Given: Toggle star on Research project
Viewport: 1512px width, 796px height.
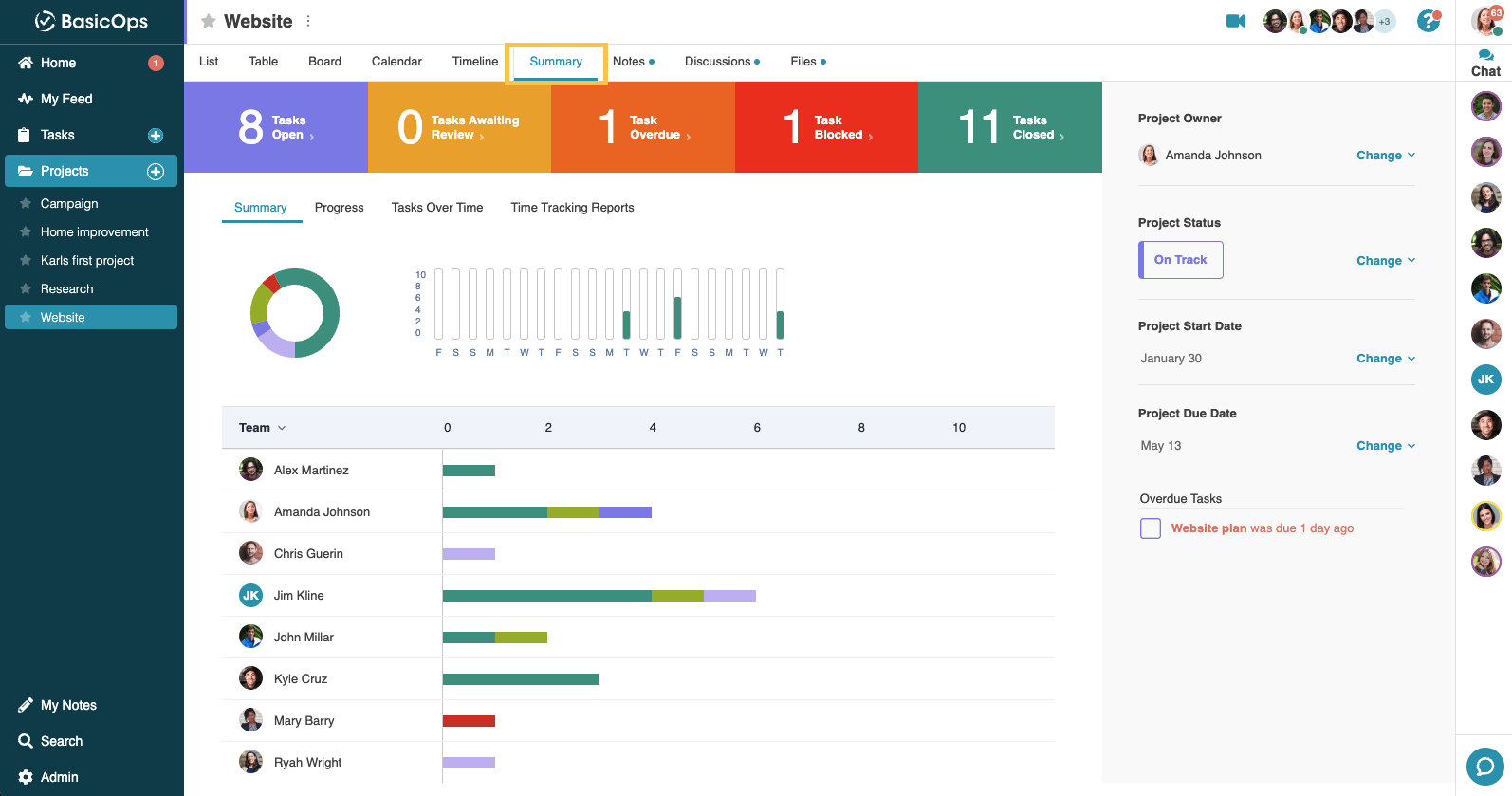Looking at the screenshot, I should (26, 289).
